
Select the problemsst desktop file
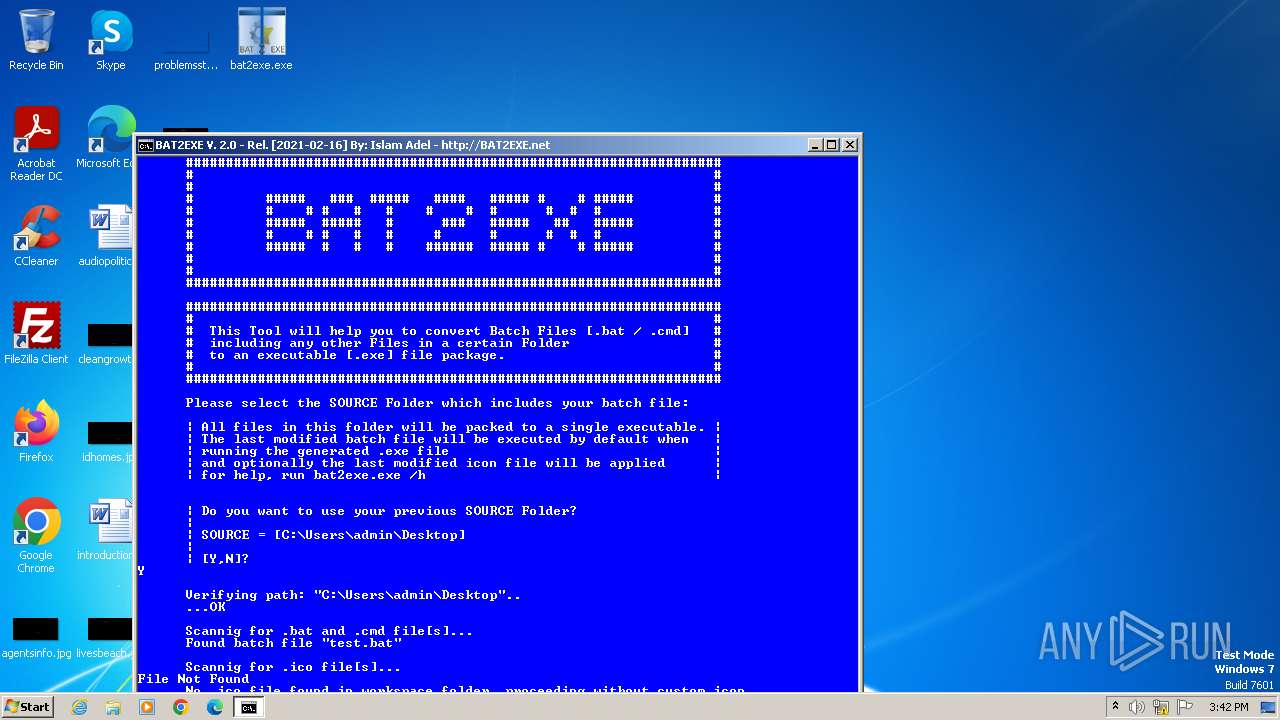point(186,40)
